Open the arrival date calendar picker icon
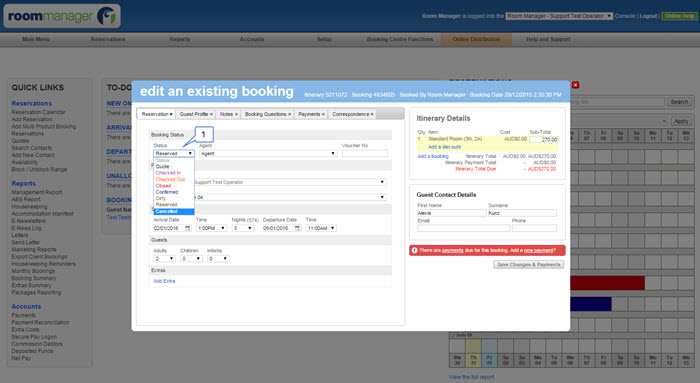Image resolution: width=700 pixels, height=383 pixels. coord(188,228)
